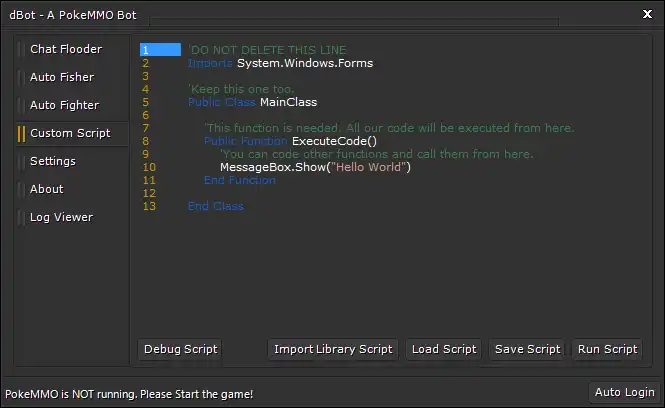Click the dBot - A PokeMMO Bot title
The width and height of the screenshot is (665, 408).
(x=73, y=15)
